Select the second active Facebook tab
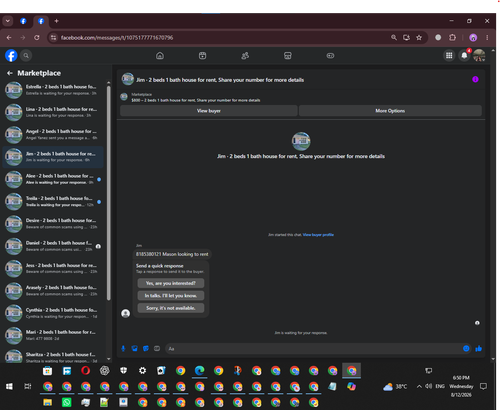Image resolution: width=500 pixels, height=410 pixels. point(41,21)
